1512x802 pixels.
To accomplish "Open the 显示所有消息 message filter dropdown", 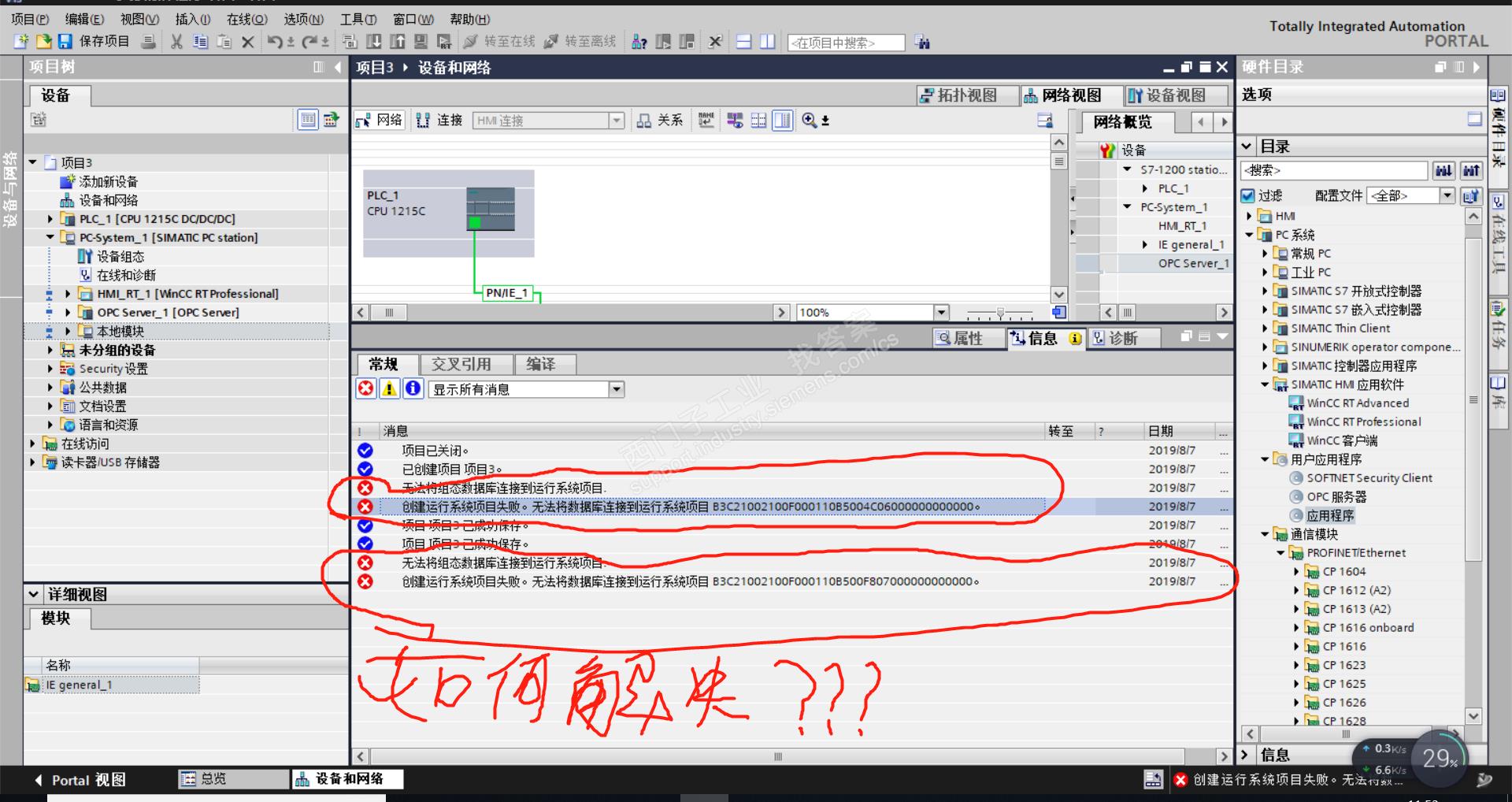I will 617,389.
